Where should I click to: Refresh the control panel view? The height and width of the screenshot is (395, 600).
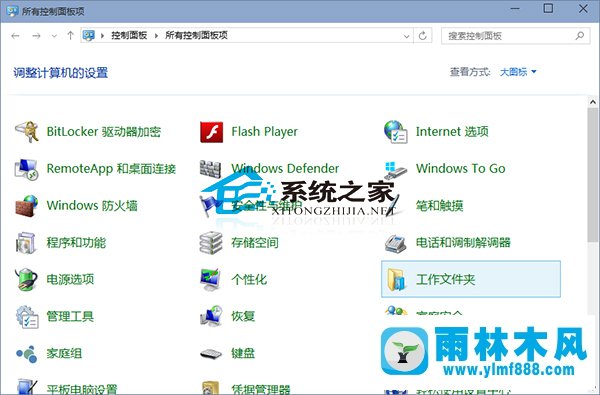click(423, 36)
